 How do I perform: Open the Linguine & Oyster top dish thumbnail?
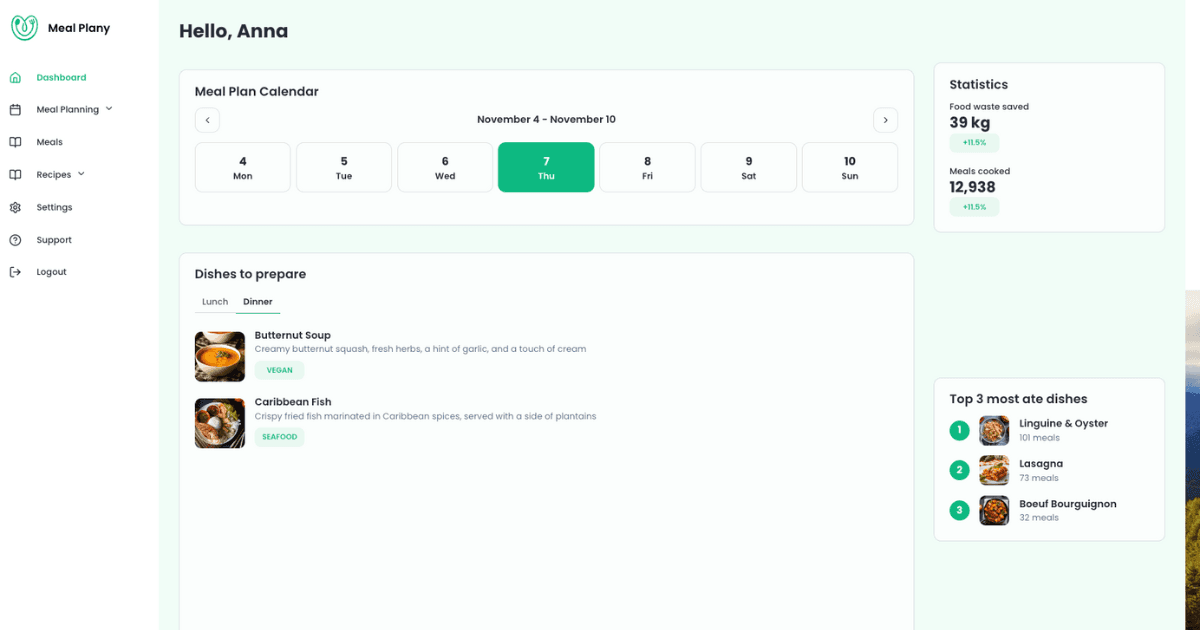[994, 431]
